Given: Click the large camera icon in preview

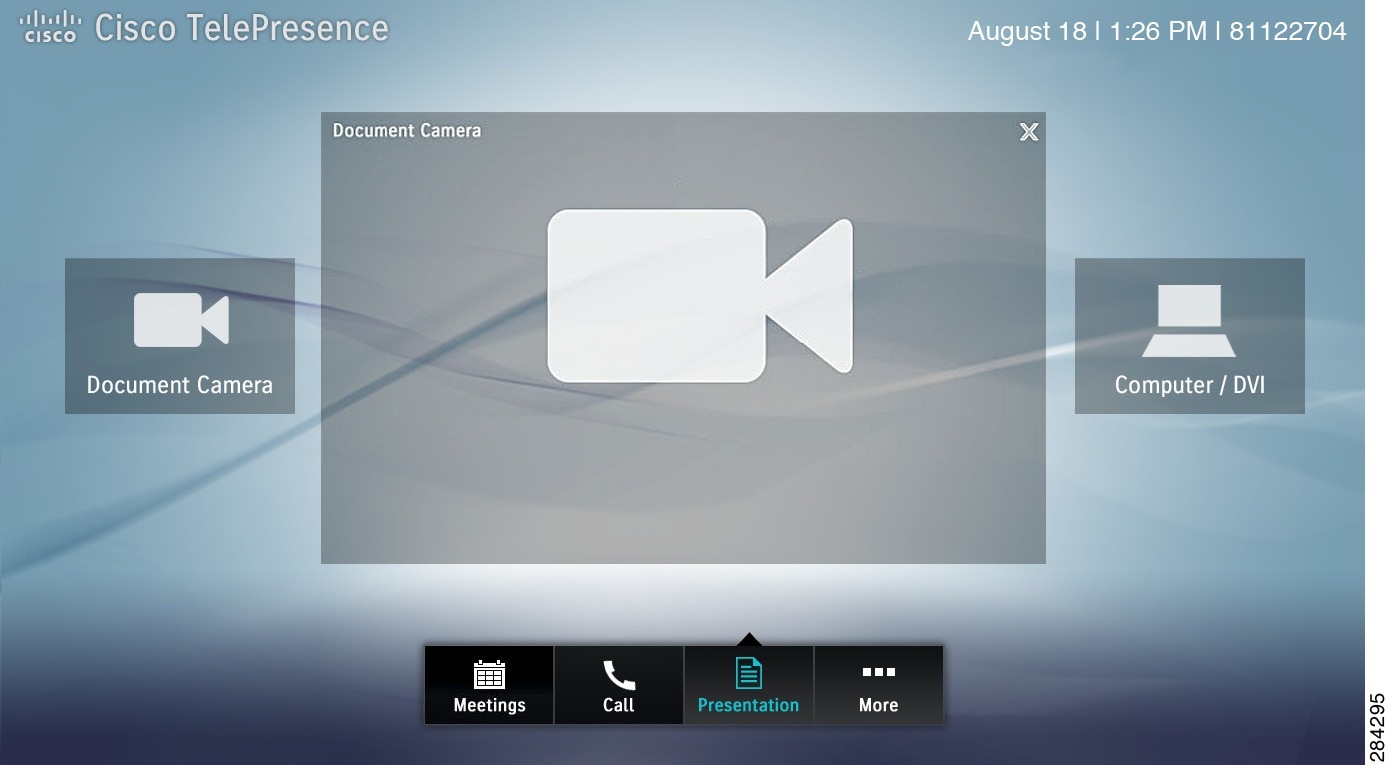Looking at the screenshot, I should [x=700, y=295].
